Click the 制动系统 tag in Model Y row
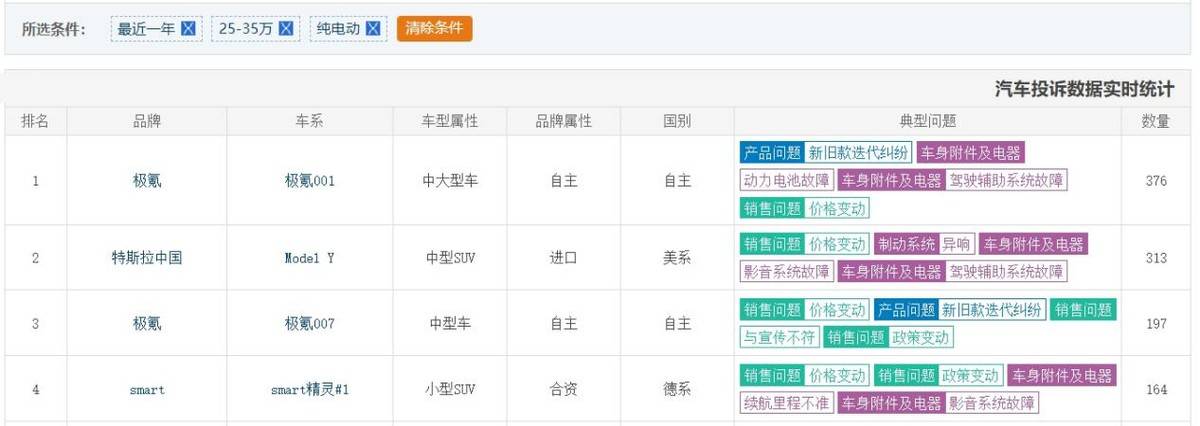1200x426 pixels. pyautogui.click(x=906, y=244)
